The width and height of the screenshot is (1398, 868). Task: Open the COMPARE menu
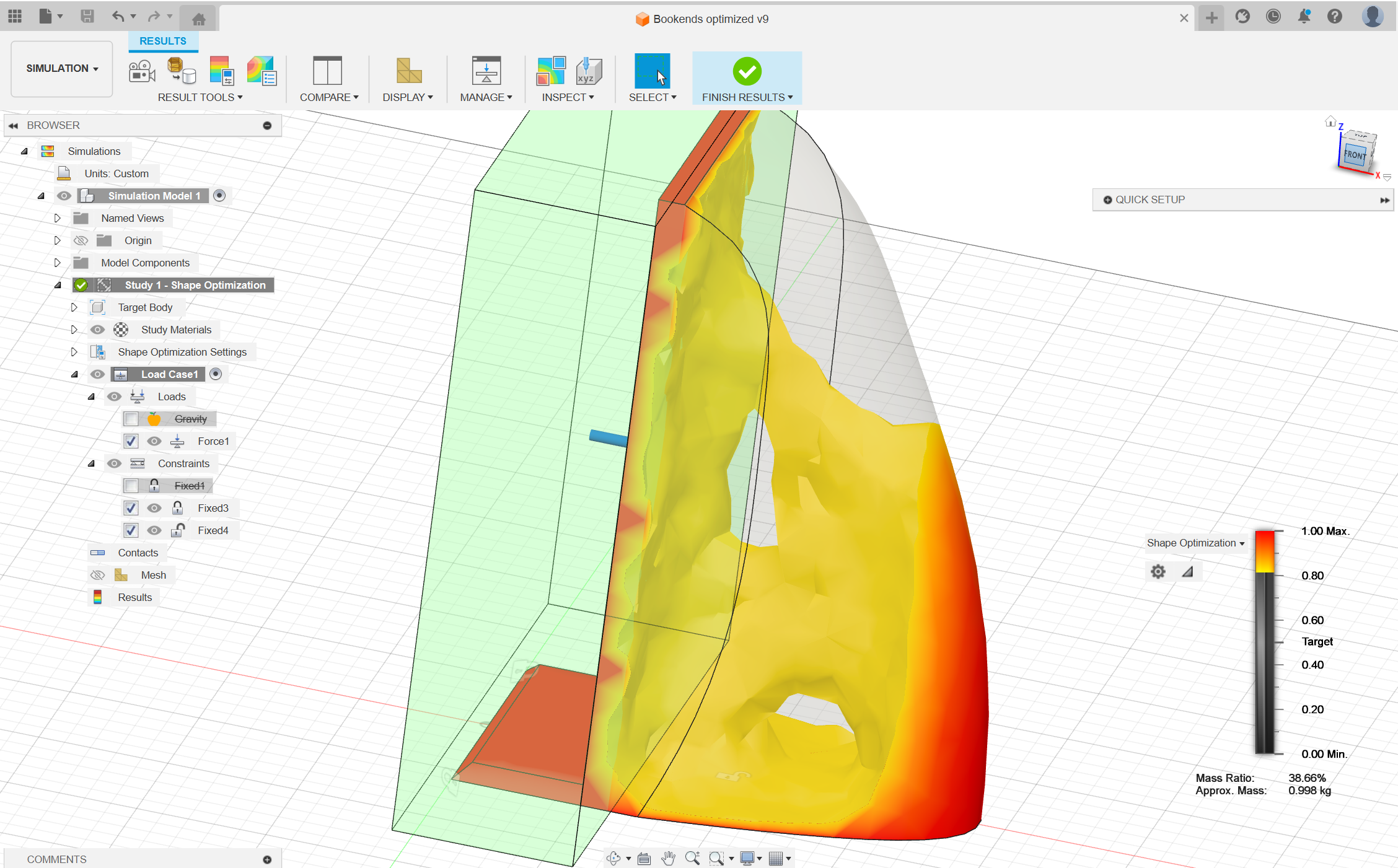click(329, 97)
